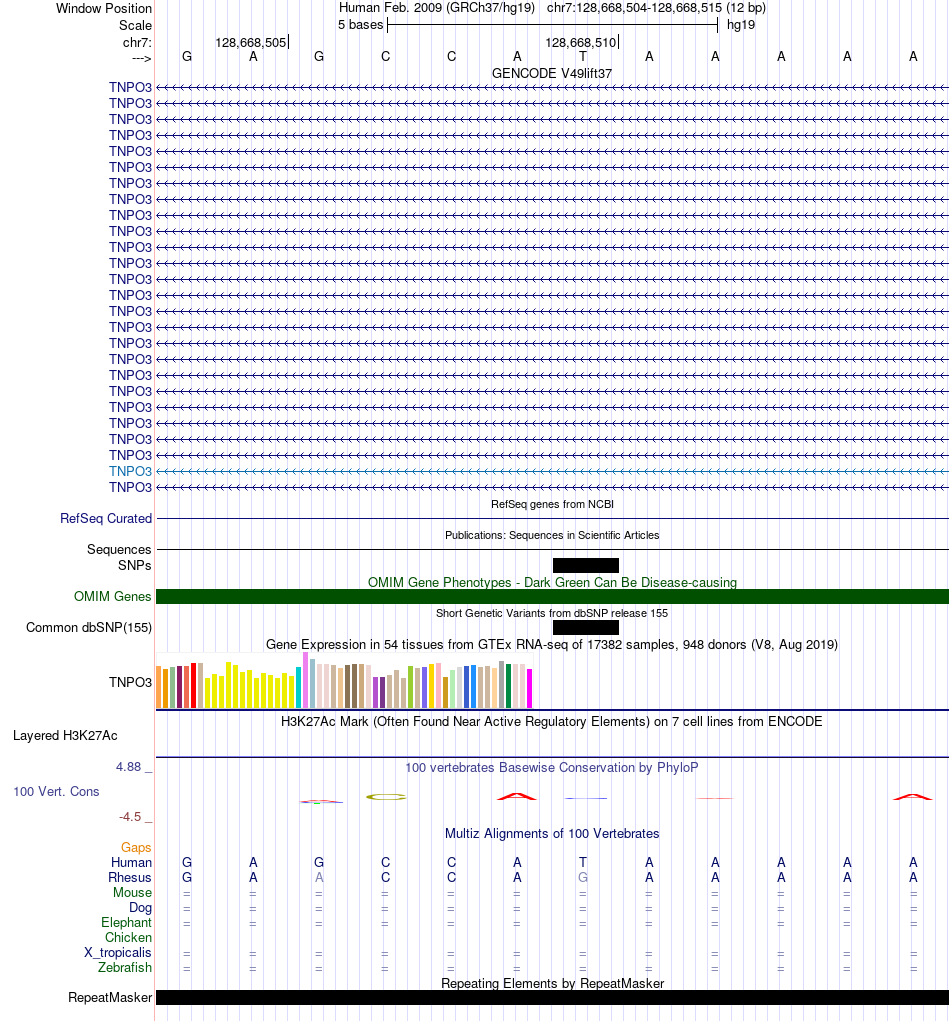Screen dimensions: 950x1021
Task: Click the "chr7:" ruler label
Action: pos(137,42)
